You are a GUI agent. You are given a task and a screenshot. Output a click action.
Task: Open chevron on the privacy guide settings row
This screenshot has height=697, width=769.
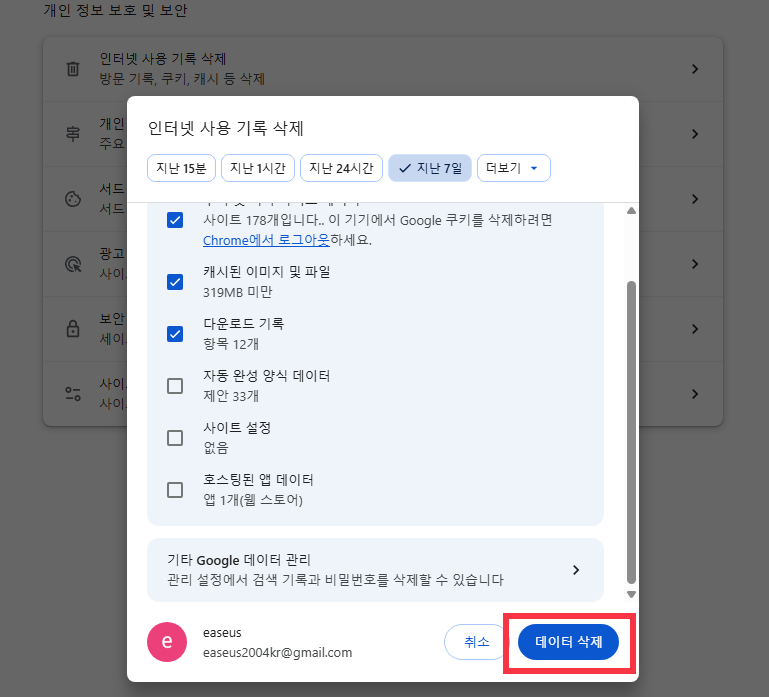pos(695,134)
